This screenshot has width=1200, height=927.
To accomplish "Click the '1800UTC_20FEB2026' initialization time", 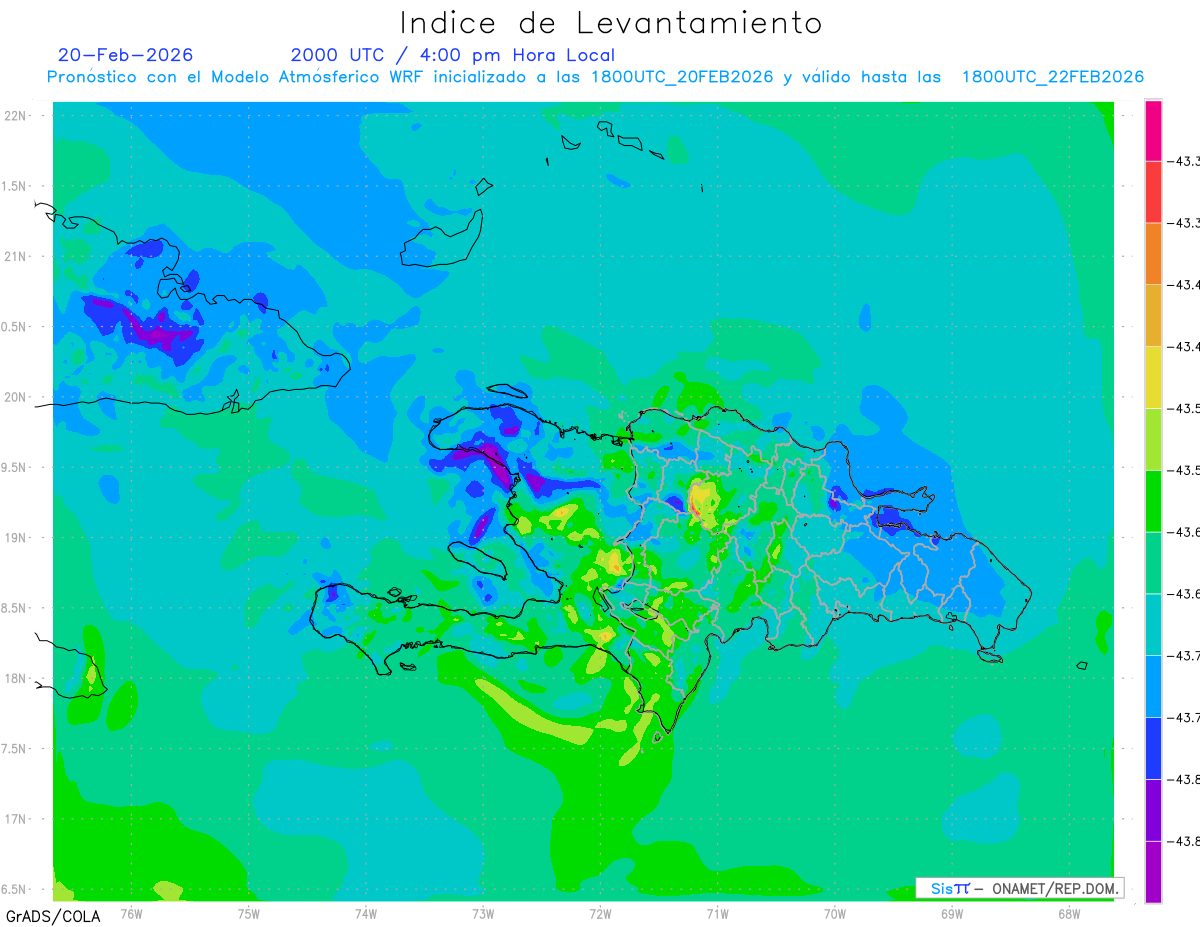I will (x=682, y=77).
